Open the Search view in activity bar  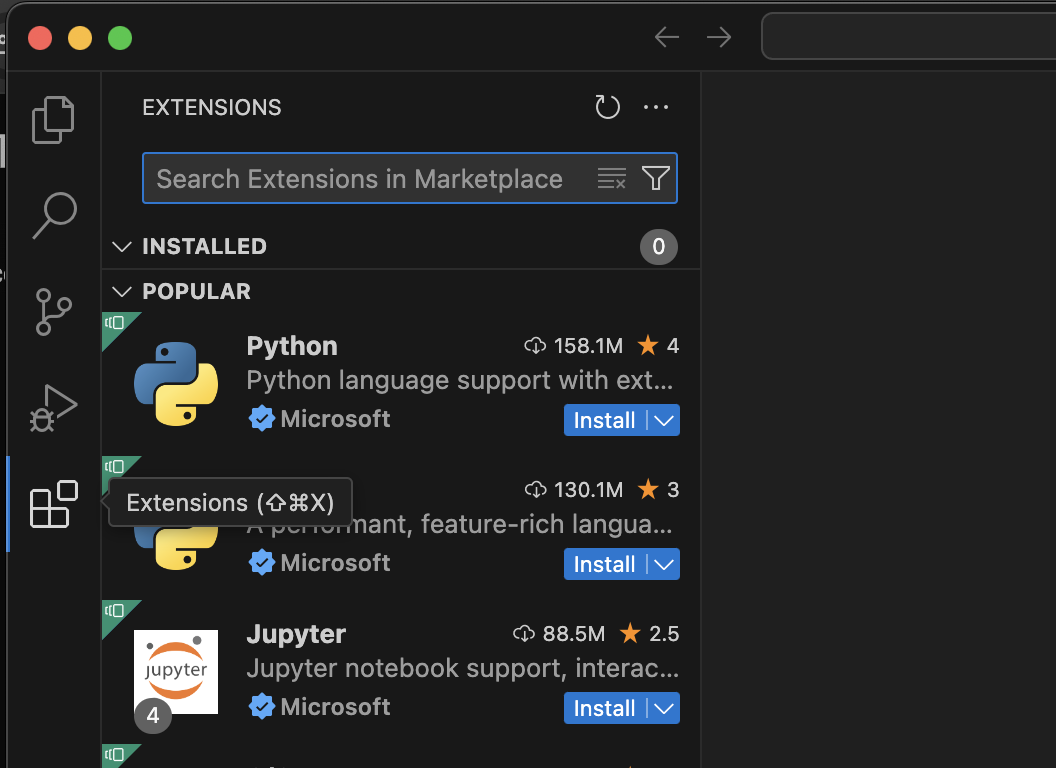pyautogui.click(x=55, y=216)
